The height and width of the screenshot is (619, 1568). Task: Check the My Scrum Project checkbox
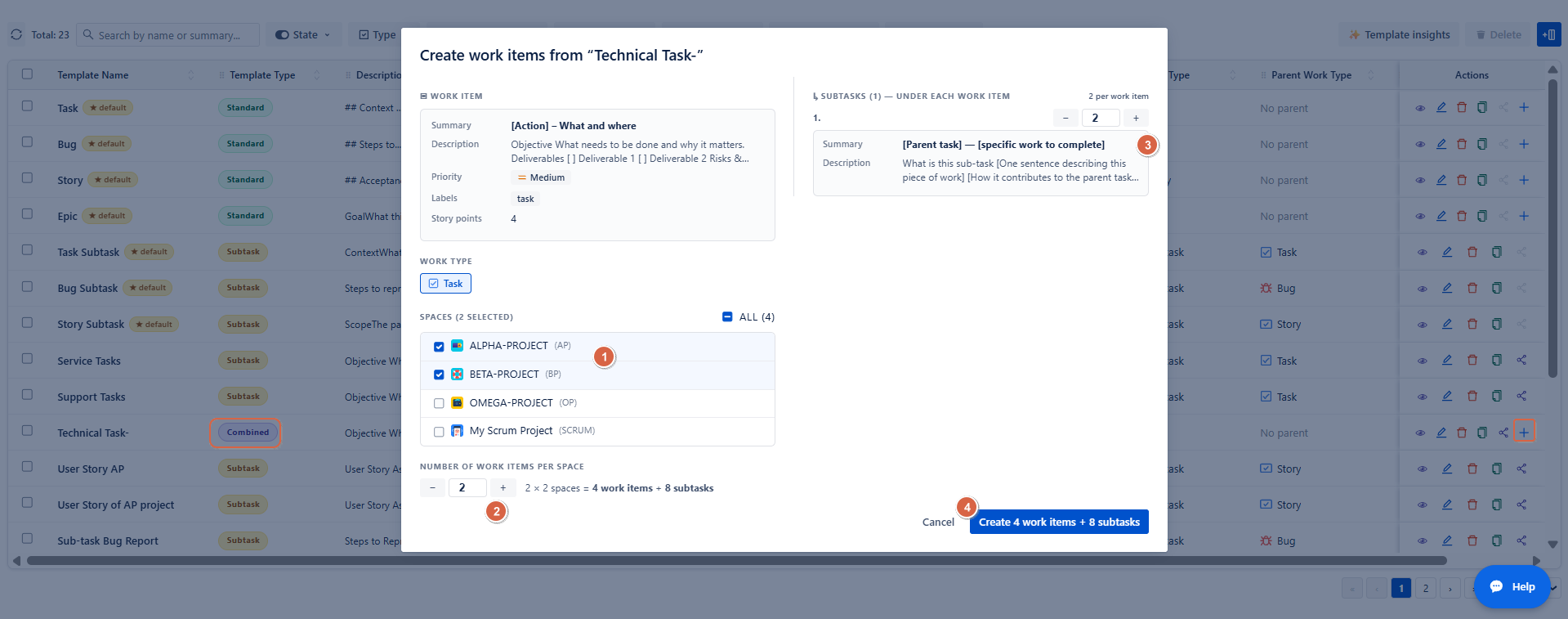click(x=439, y=432)
